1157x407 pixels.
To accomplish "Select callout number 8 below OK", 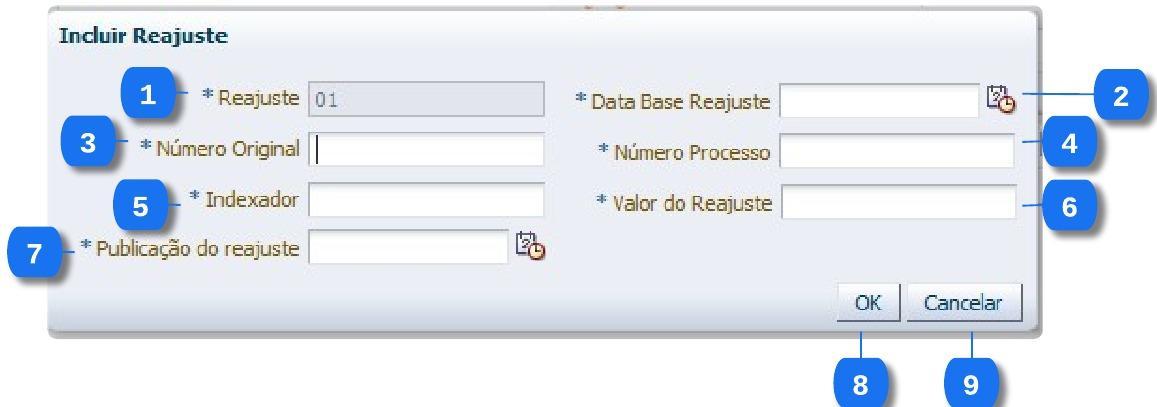I will point(860,386).
